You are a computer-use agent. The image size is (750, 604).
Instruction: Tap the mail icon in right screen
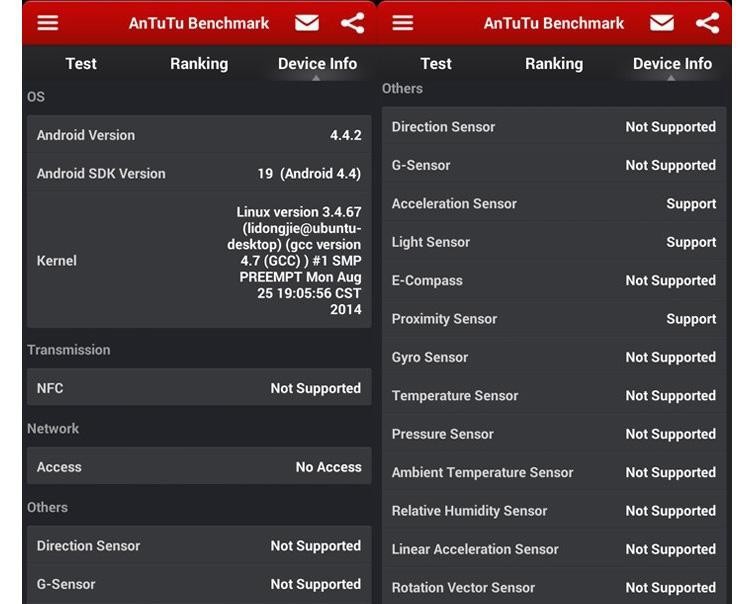(661, 23)
